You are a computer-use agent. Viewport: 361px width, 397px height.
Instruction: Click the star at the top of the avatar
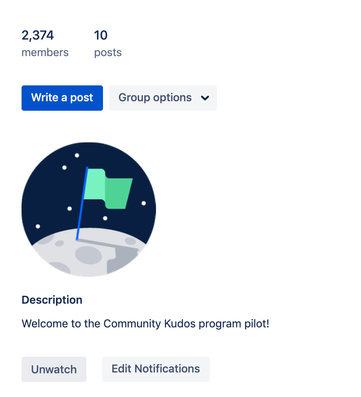(x=77, y=155)
